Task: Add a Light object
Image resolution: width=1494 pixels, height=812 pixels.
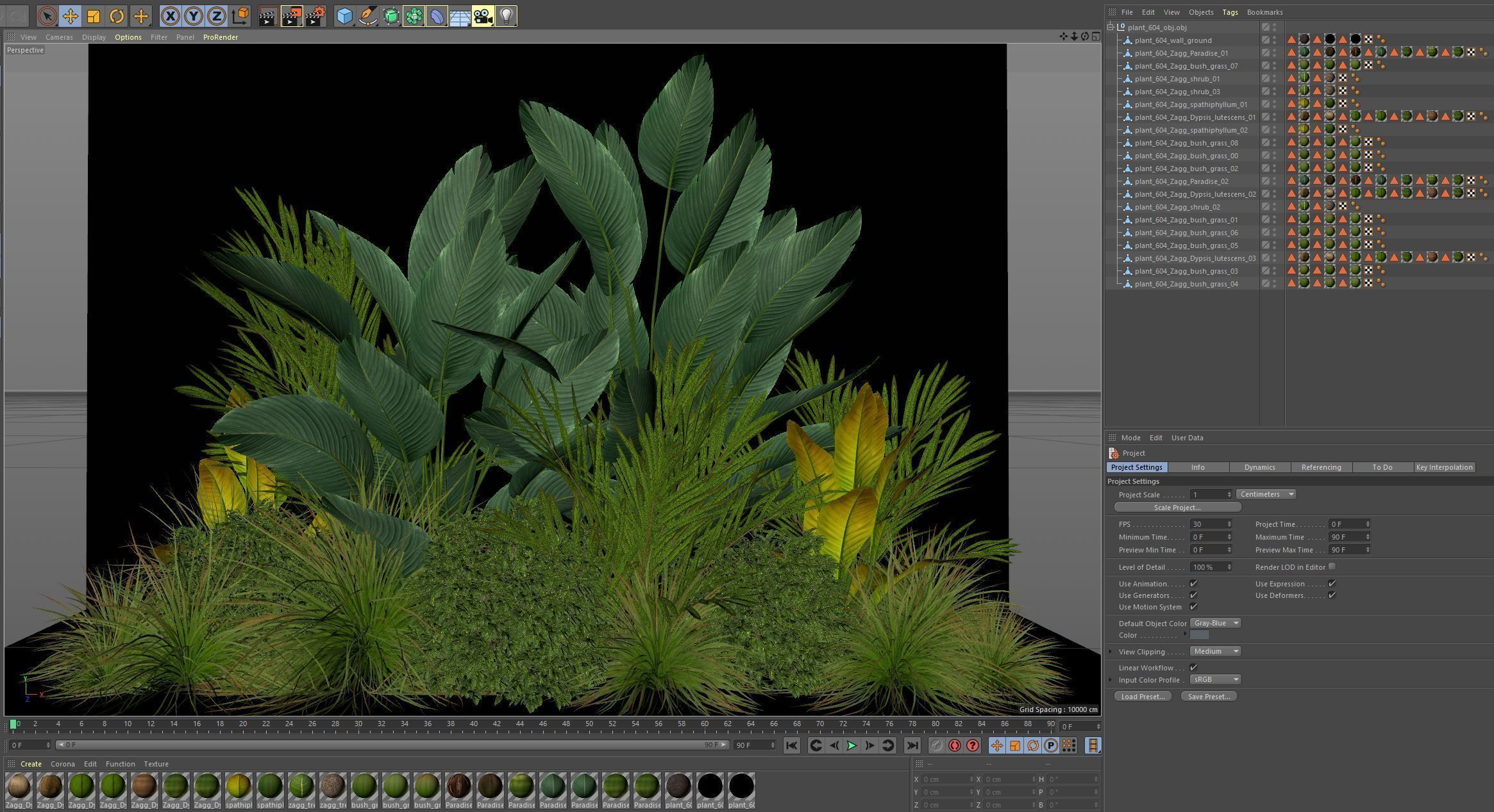Action: click(506, 16)
